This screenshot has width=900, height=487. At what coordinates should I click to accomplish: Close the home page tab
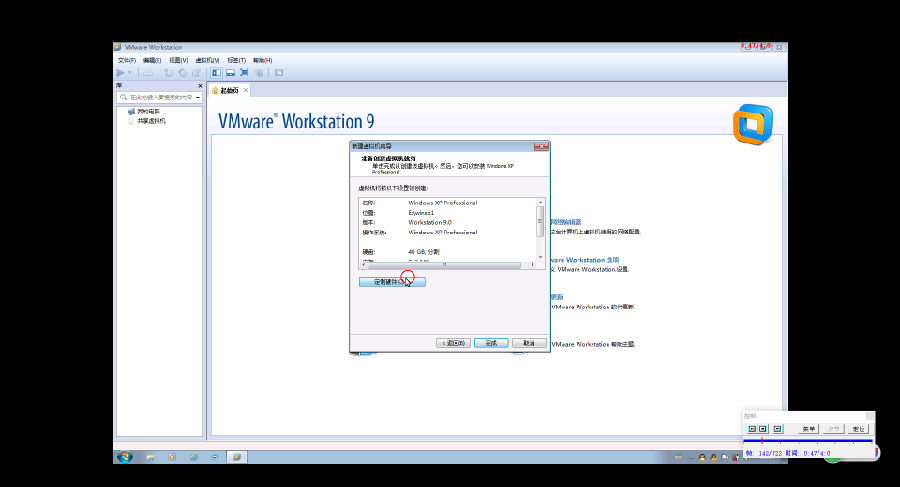point(246,90)
